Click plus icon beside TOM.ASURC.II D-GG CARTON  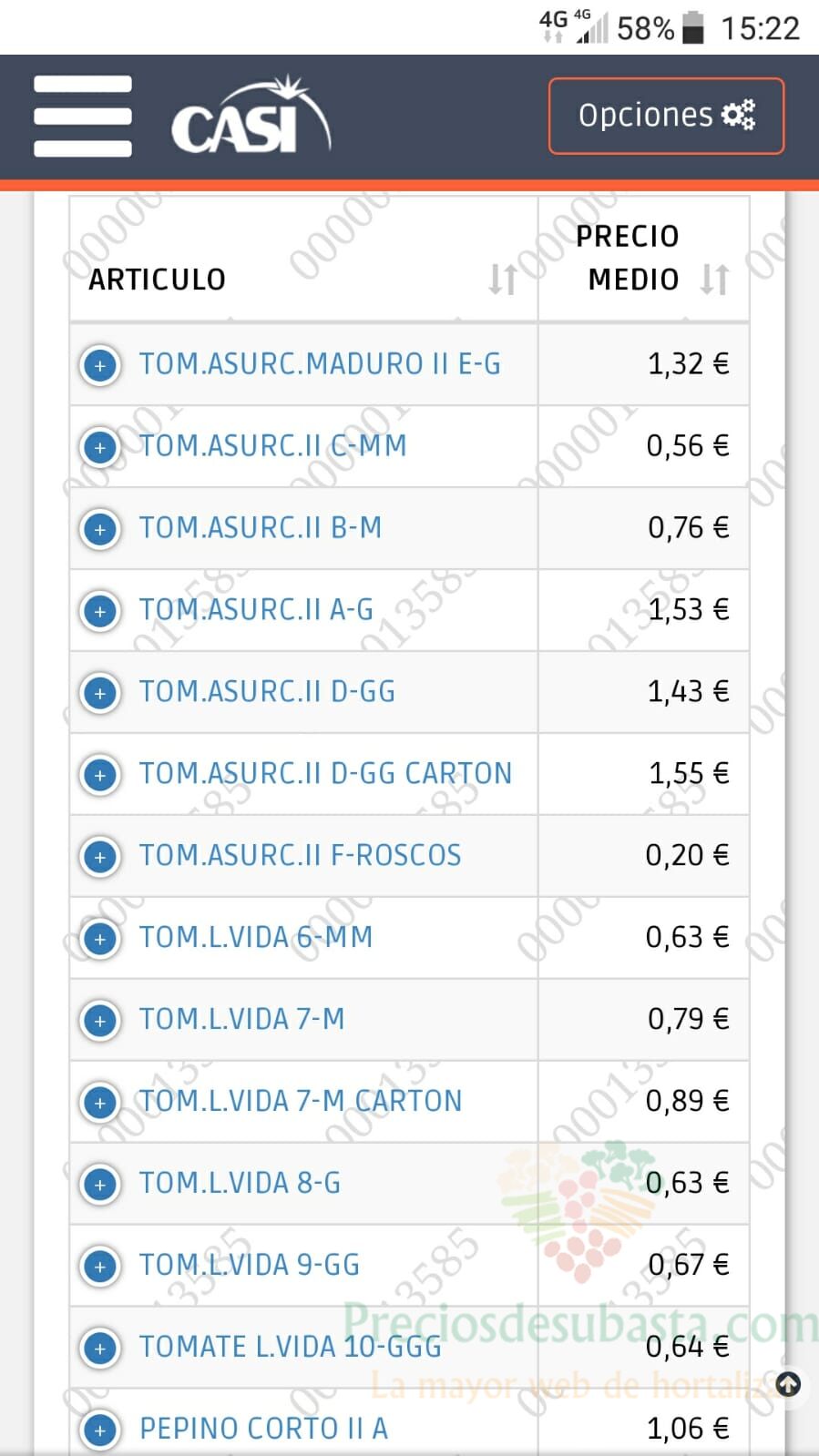tap(100, 775)
